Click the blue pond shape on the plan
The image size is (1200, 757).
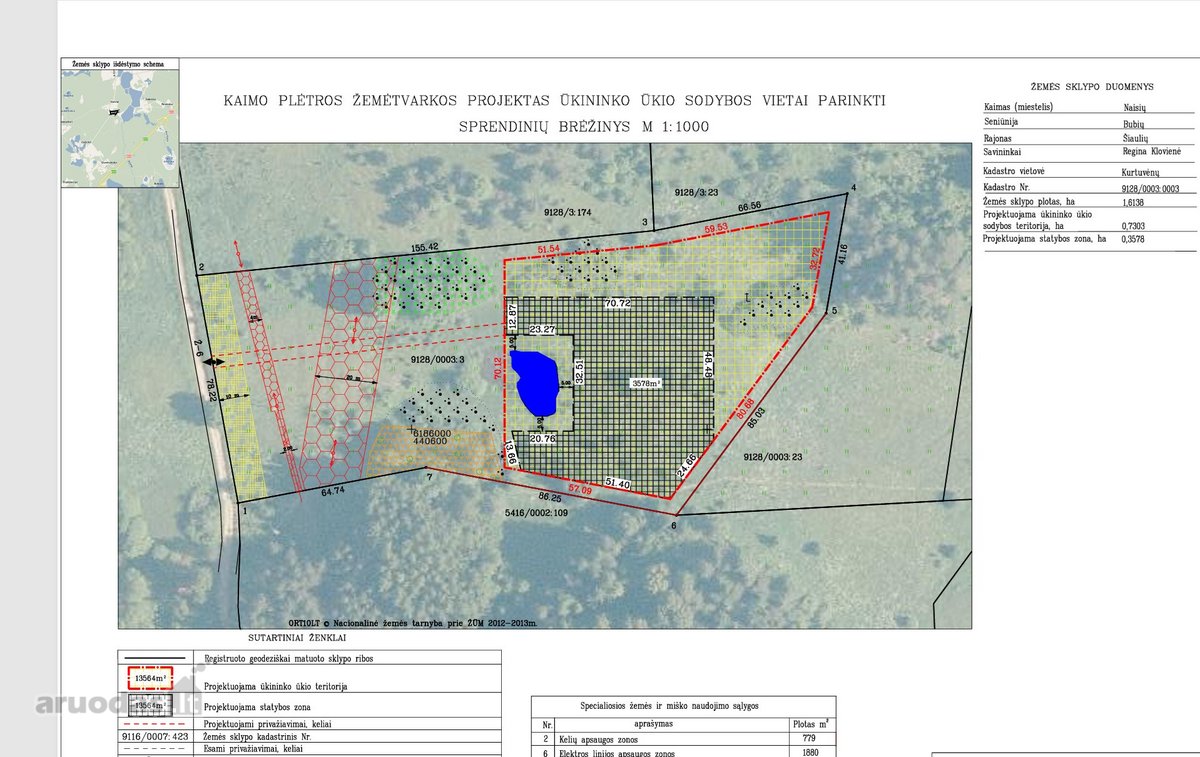(x=535, y=383)
